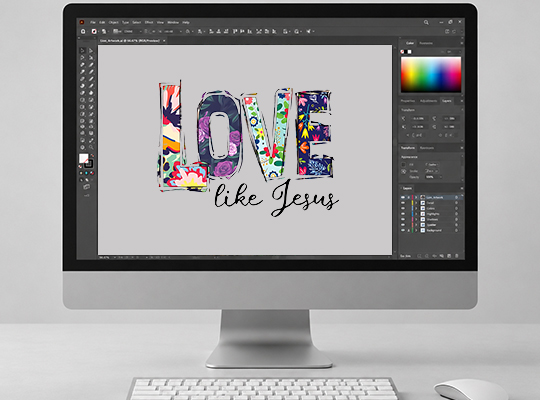Click the large white Fill swatch in toolbar
540x400 pixels.
point(84,158)
